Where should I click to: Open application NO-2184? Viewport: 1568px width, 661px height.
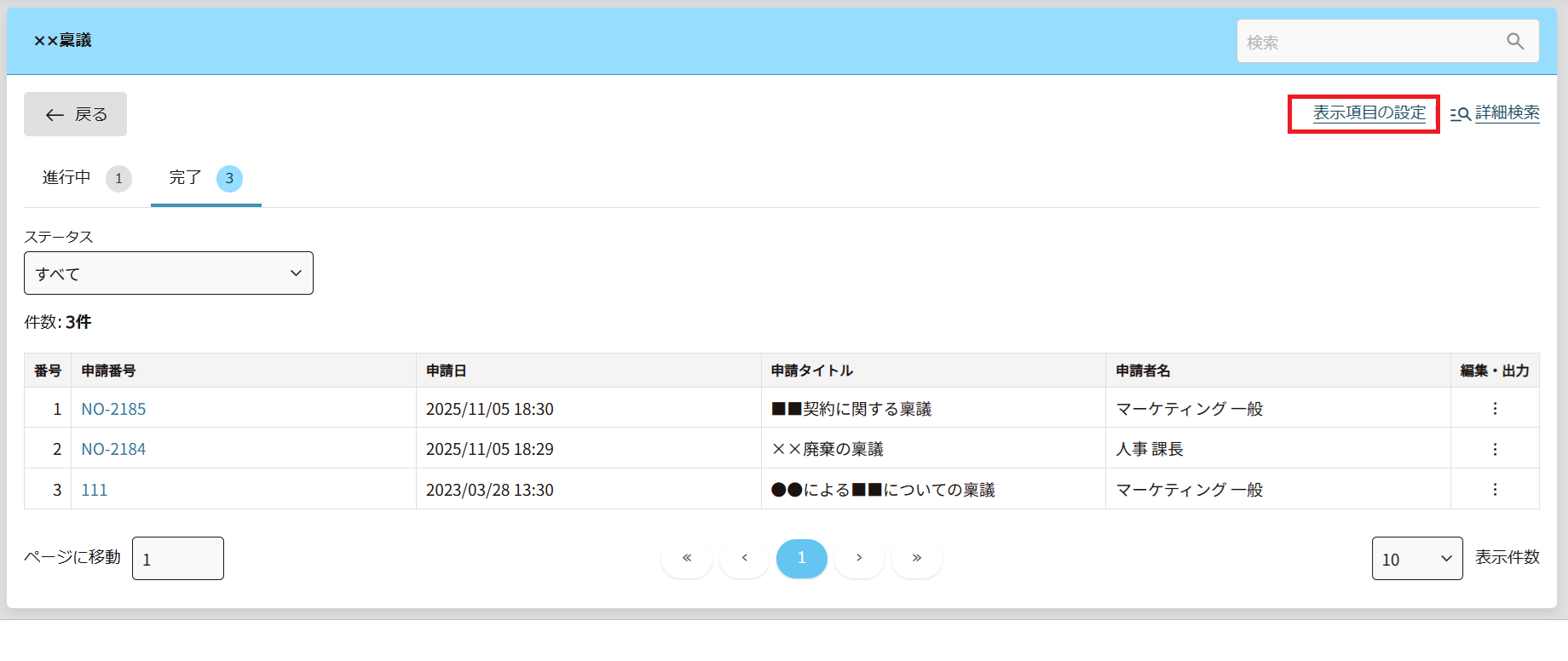[x=113, y=449]
